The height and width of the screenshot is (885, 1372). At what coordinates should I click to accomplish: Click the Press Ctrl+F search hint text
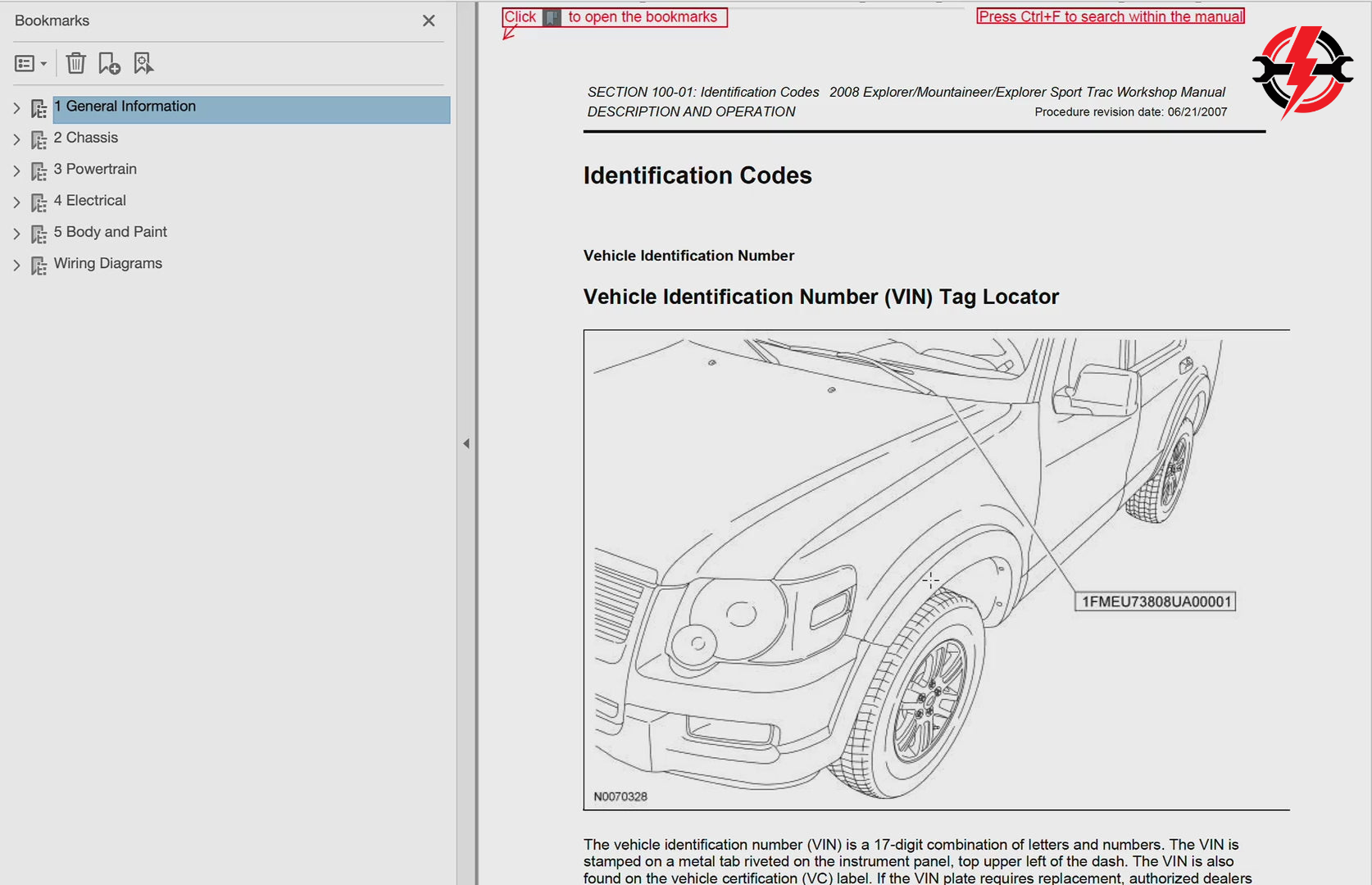coord(1111,16)
